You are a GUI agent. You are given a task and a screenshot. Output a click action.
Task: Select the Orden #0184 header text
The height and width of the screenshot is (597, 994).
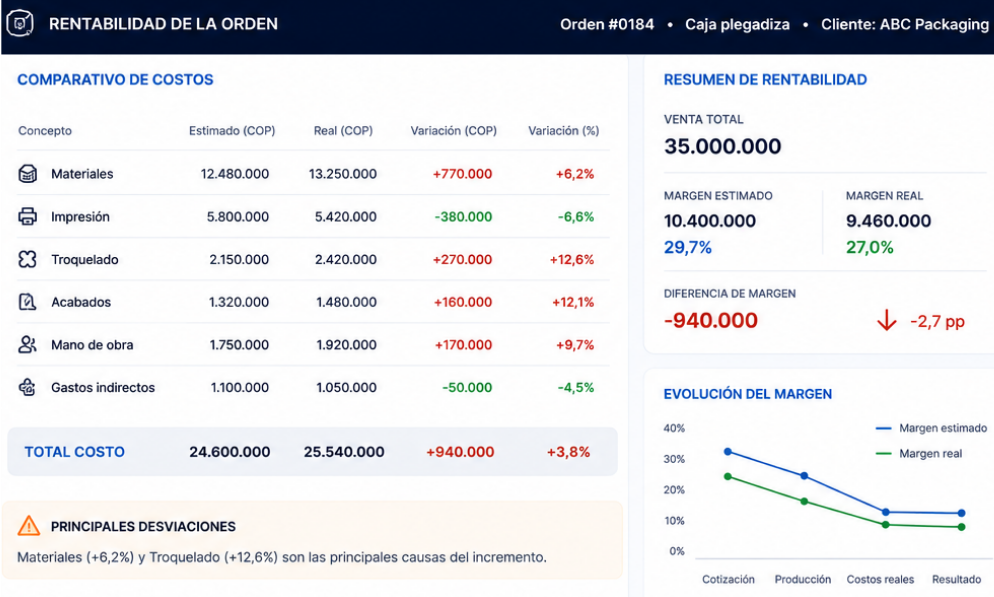coord(607,25)
